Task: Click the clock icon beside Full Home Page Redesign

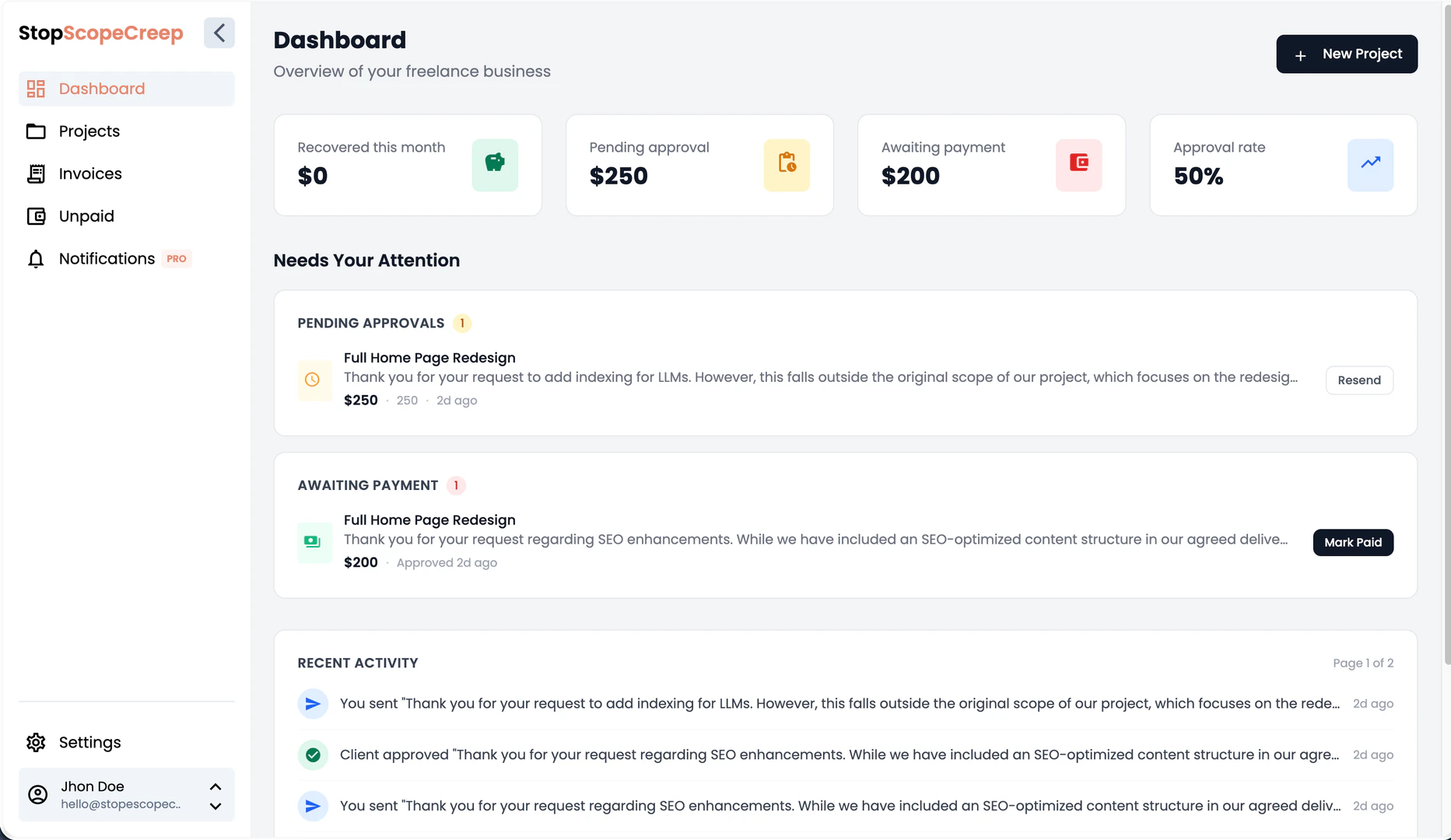Action: pos(314,380)
